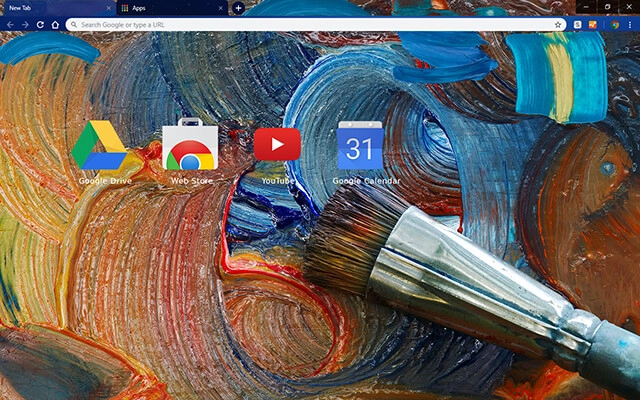Minimize the Chrome window
The width and height of the screenshot is (640, 400).
point(586,7)
